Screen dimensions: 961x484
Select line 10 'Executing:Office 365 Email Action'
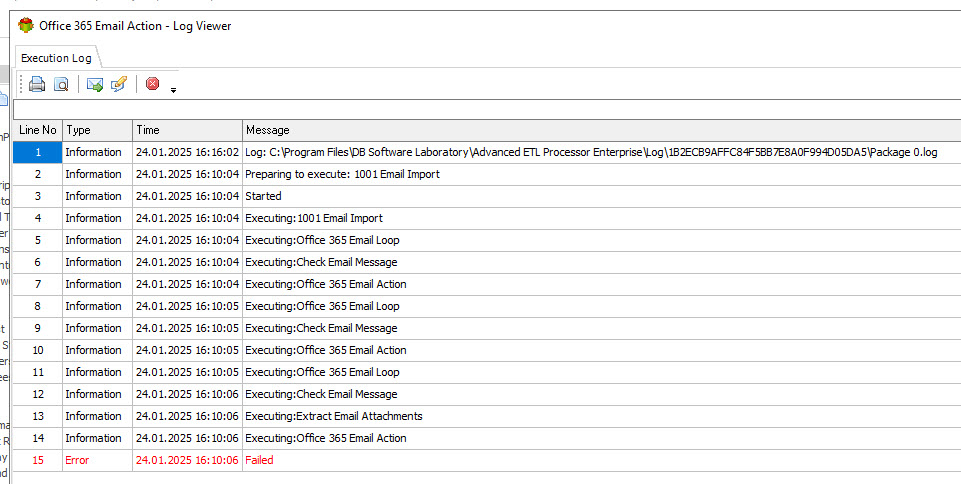click(x=325, y=350)
